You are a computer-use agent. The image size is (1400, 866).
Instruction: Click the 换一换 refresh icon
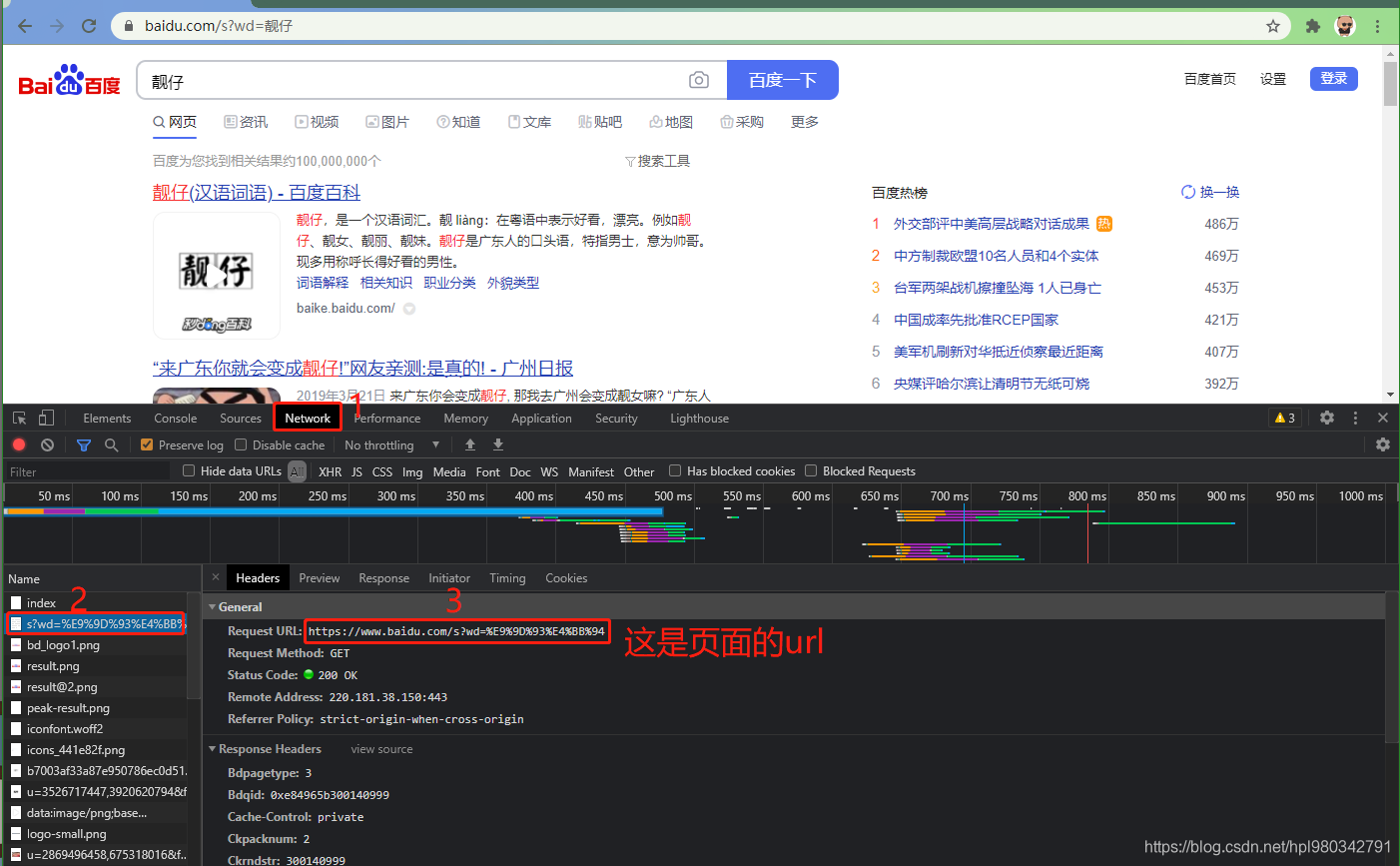[1188, 192]
